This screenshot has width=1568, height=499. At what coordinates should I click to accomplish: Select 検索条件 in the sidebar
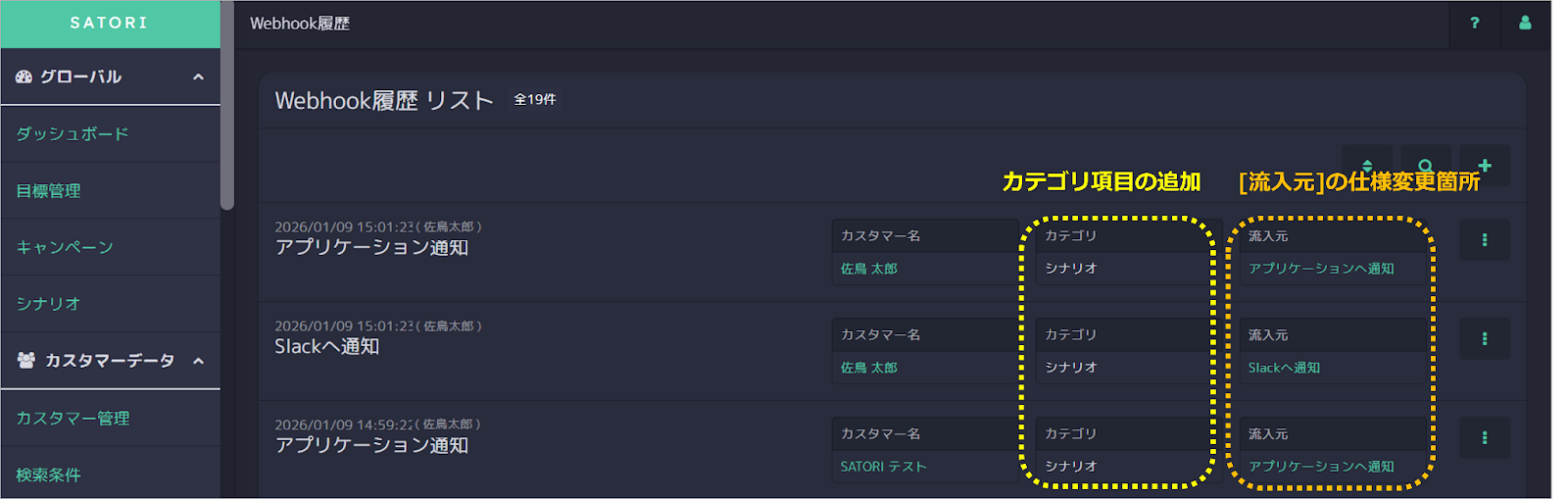pyautogui.click(x=49, y=475)
